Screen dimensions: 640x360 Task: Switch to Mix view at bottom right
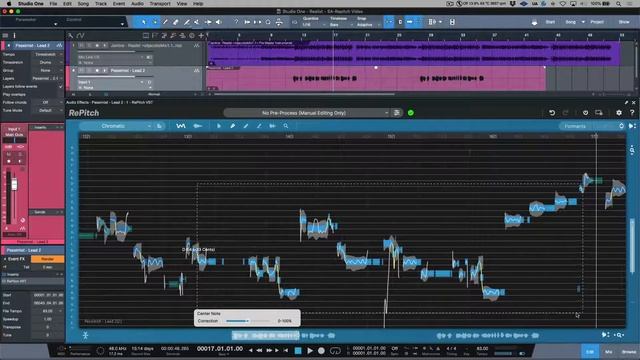pos(609,351)
